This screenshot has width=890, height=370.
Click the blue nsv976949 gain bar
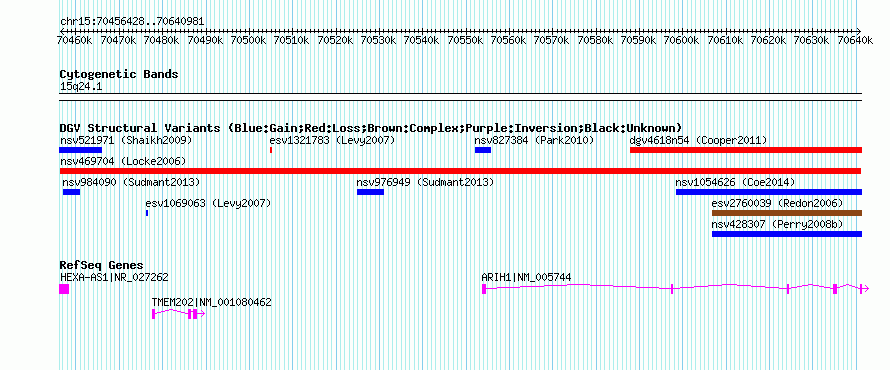[x=370, y=192]
